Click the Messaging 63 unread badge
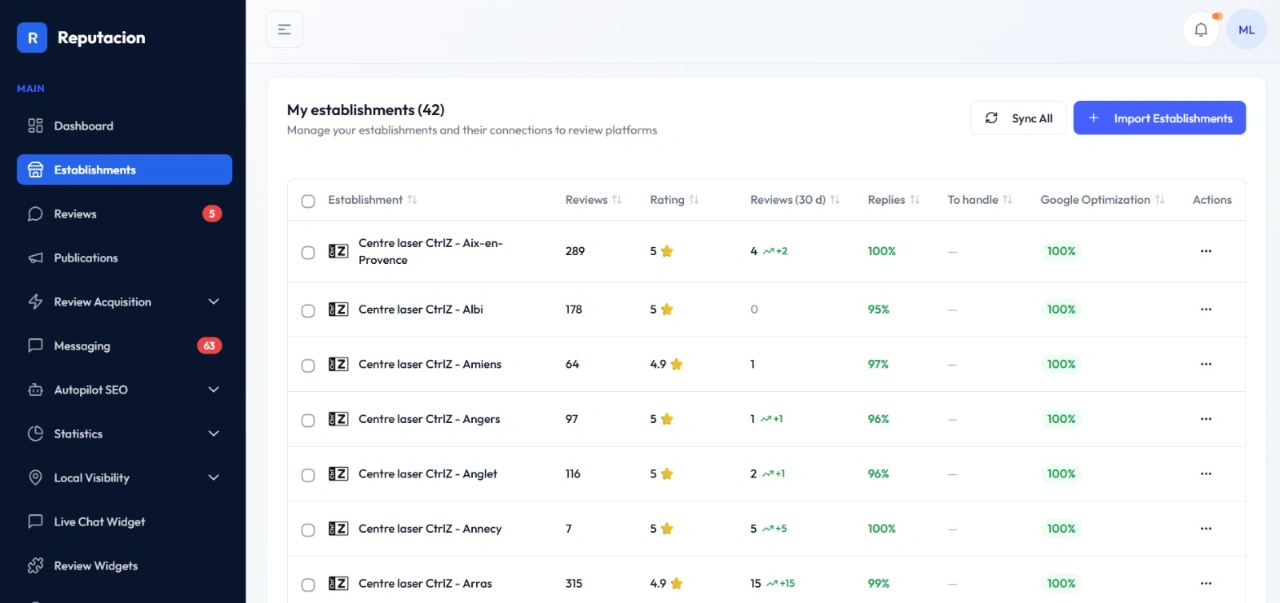The image size is (1280, 603). click(x=209, y=346)
